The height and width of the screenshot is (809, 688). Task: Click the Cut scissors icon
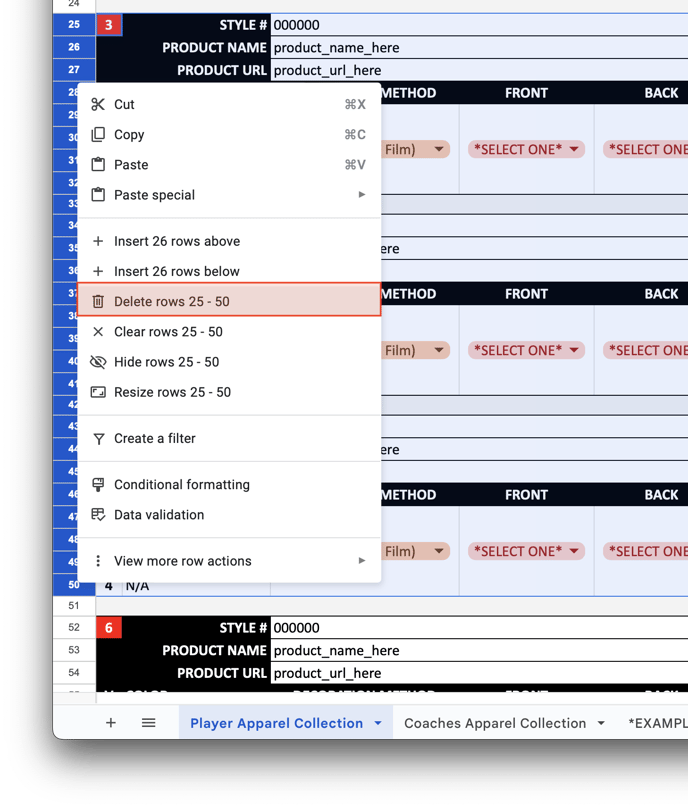pyautogui.click(x=98, y=105)
